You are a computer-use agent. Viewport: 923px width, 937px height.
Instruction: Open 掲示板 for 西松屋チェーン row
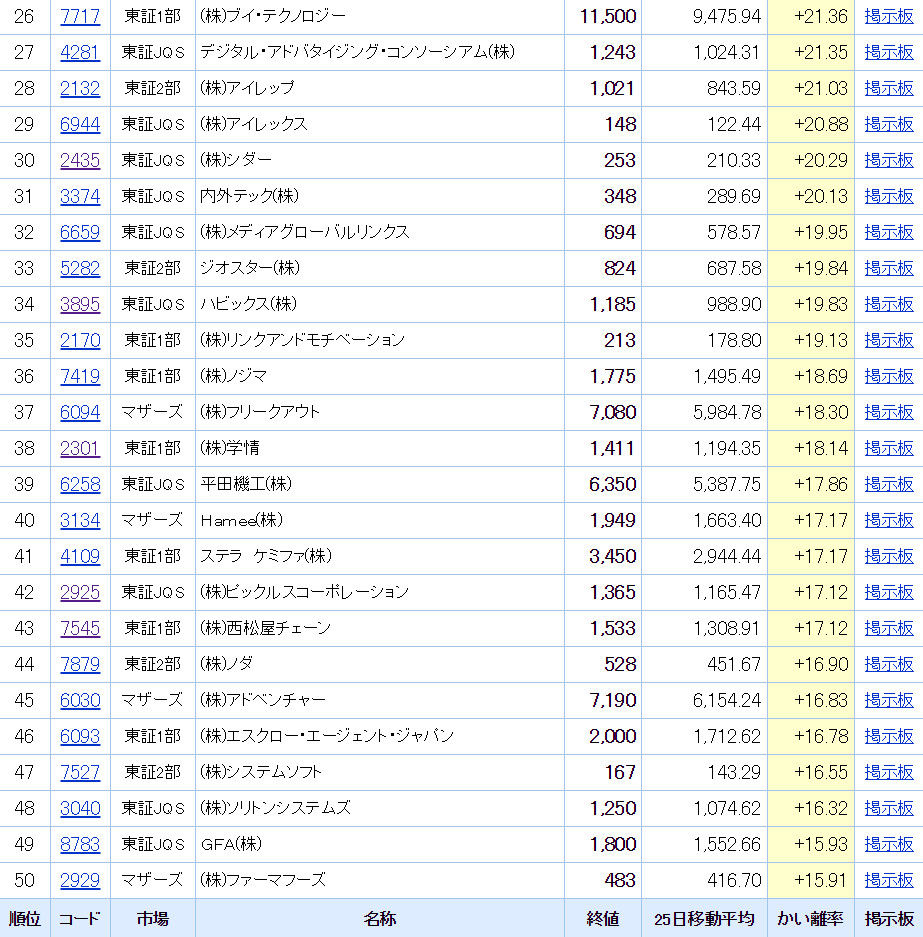(x=889, y=628)
